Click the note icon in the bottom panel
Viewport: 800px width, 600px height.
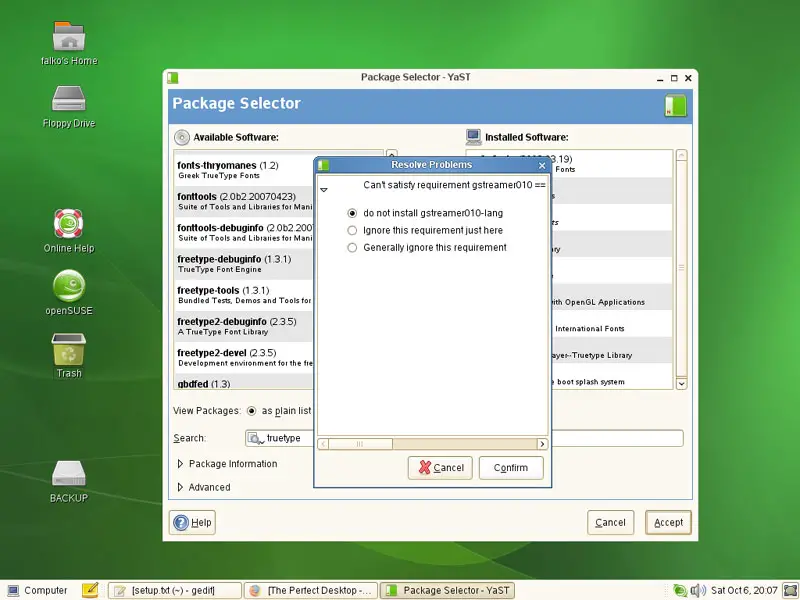[90, 590]
